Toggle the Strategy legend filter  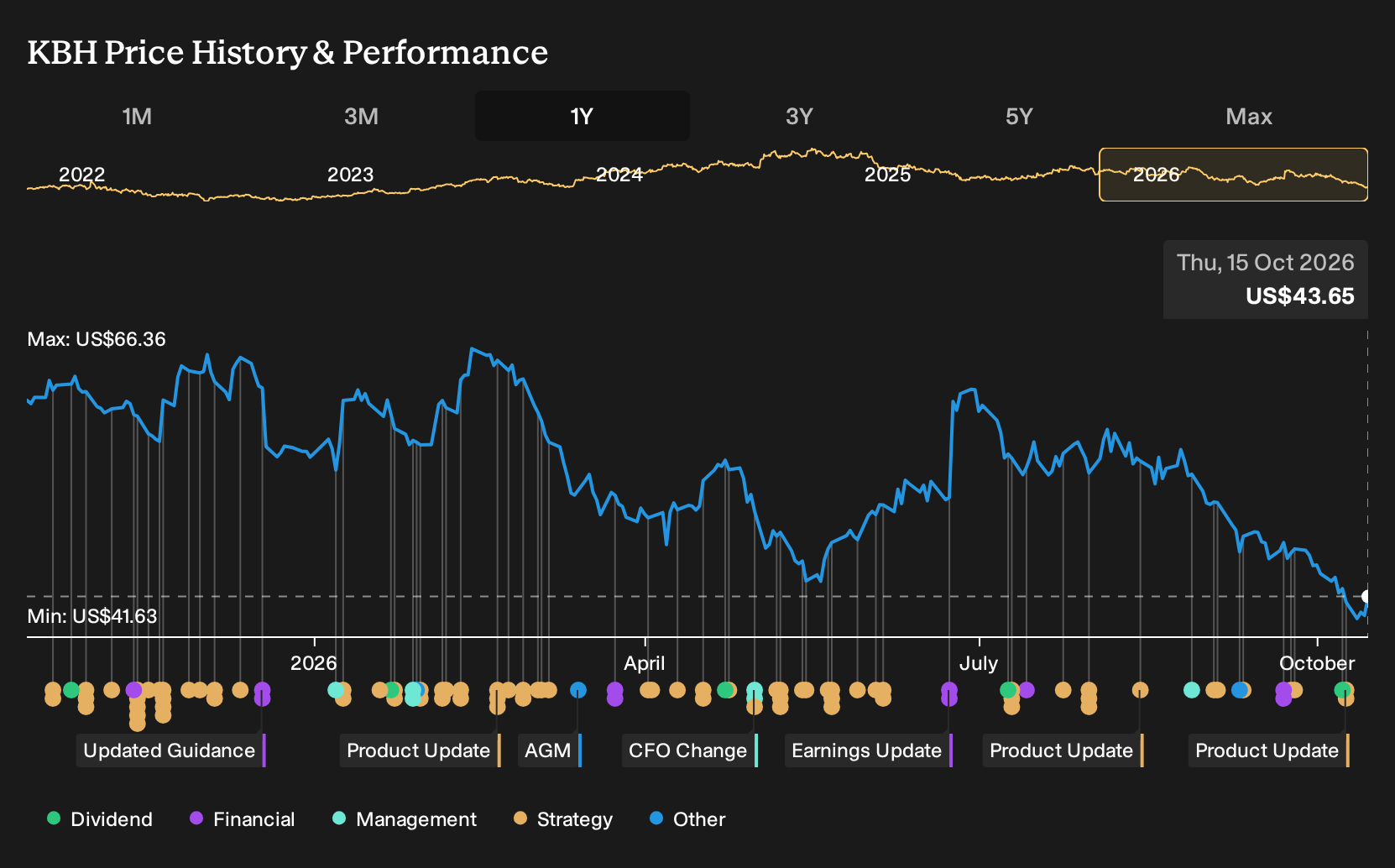564,819
